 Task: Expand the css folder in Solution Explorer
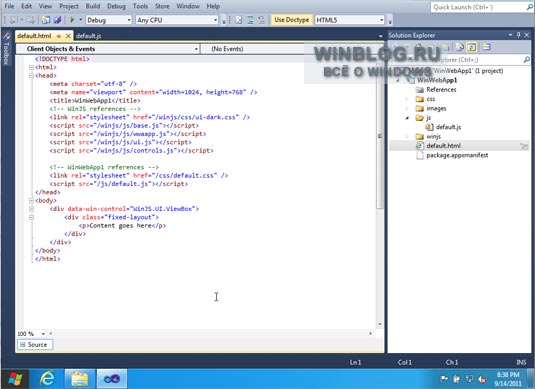point(407,99)
